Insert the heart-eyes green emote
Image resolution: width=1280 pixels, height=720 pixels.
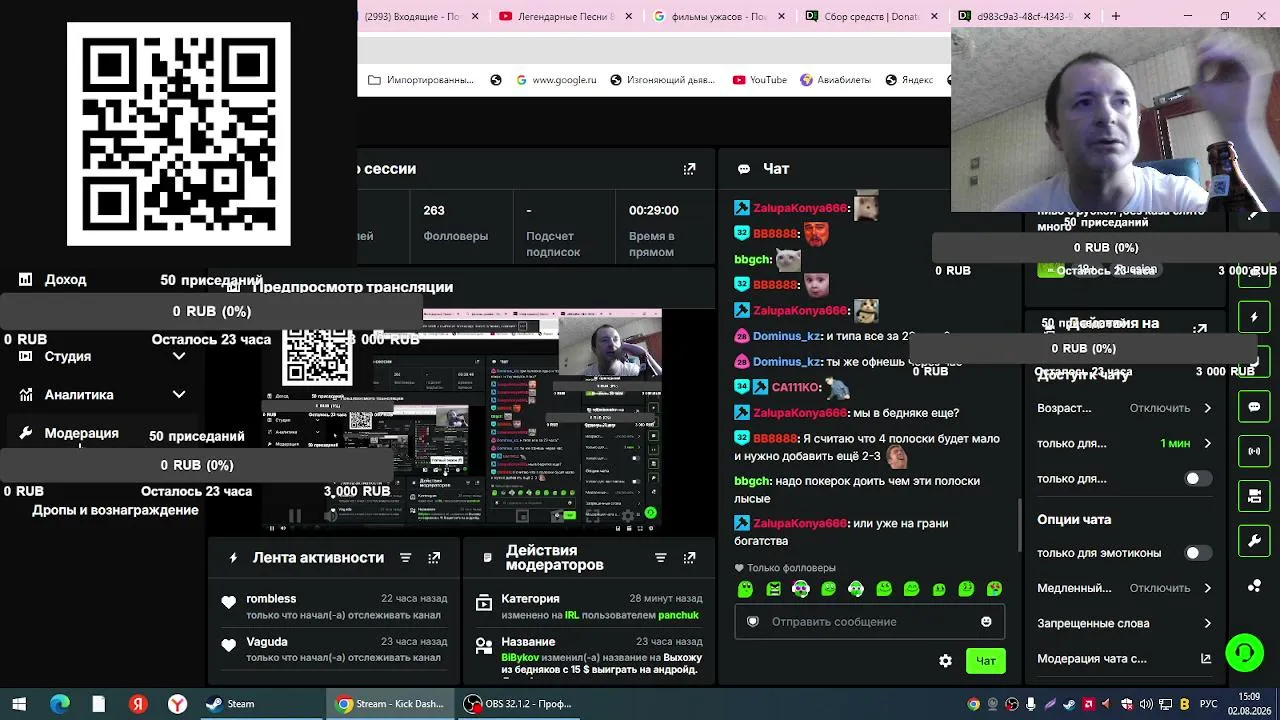994,590
